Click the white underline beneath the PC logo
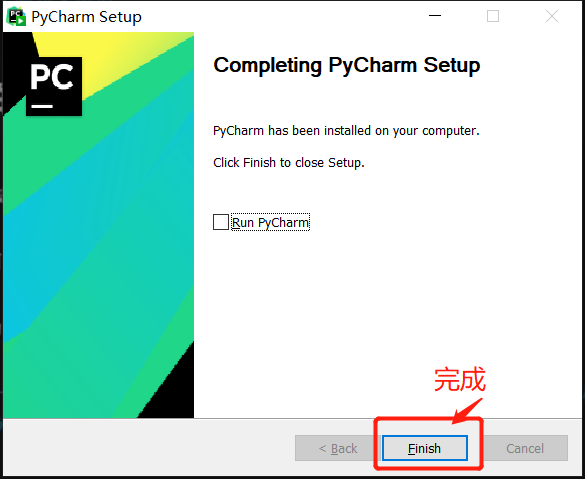 [x=42, y=106]
